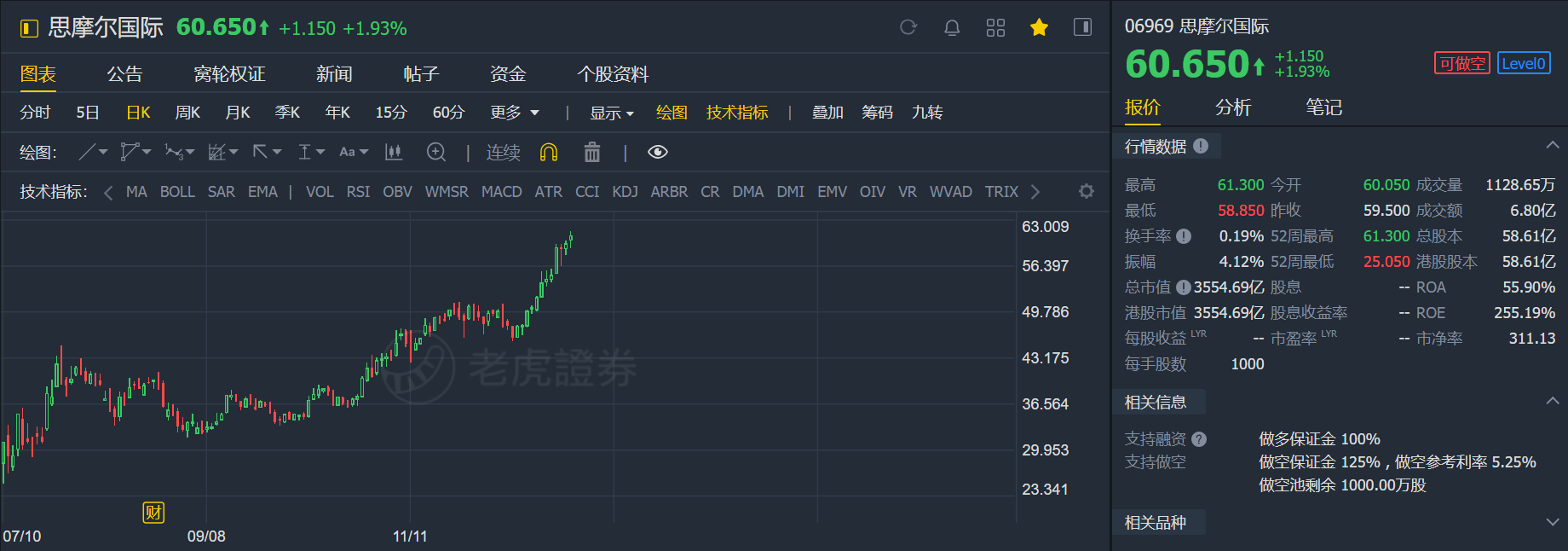This screenshot has width=1568, height=551.
Task: Collapse the 行情数据 section
Action: pos(1552,146)
